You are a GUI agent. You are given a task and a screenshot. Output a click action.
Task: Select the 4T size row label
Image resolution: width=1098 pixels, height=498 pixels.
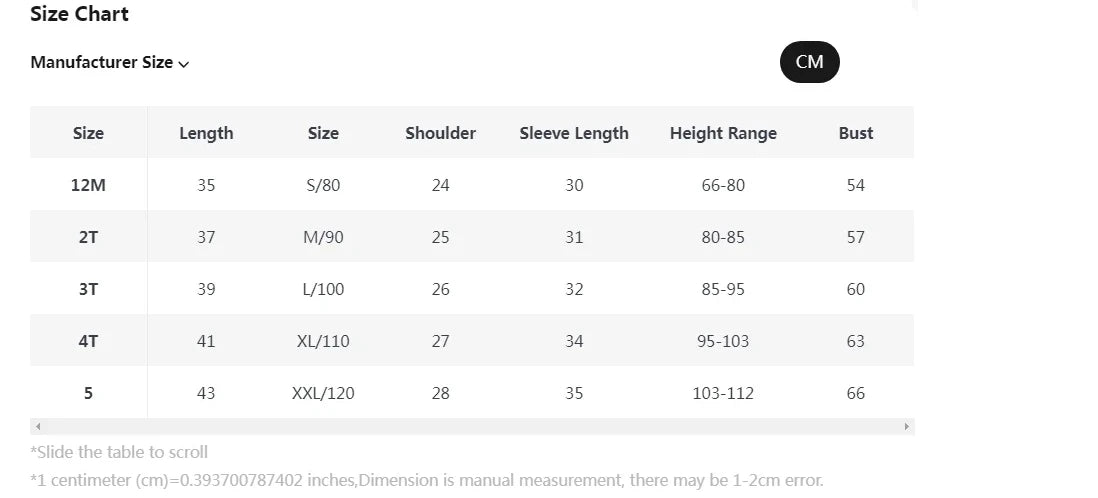pos(88,341)
